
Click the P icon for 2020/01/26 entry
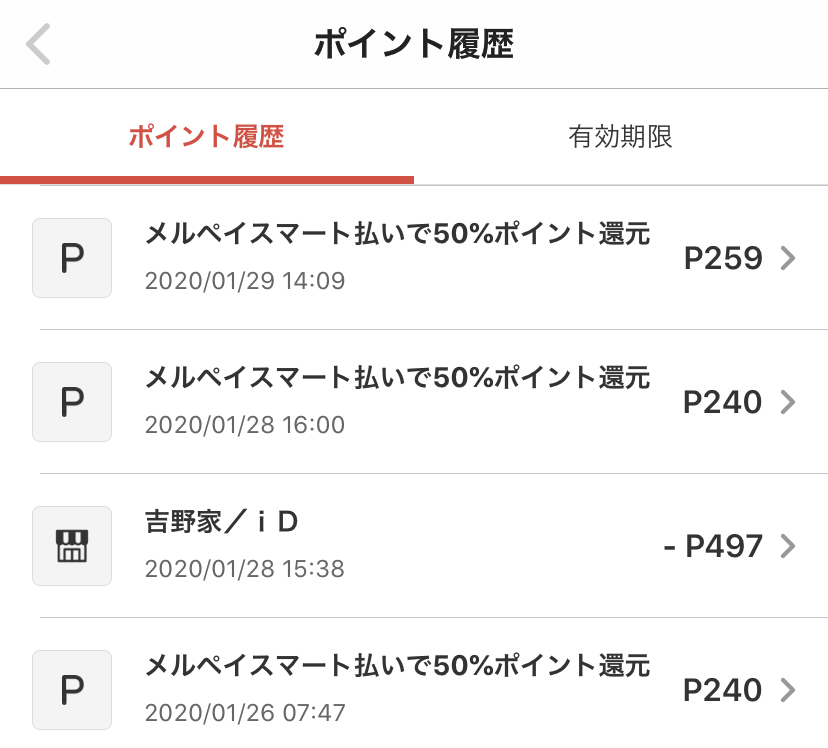click(72, 690)
